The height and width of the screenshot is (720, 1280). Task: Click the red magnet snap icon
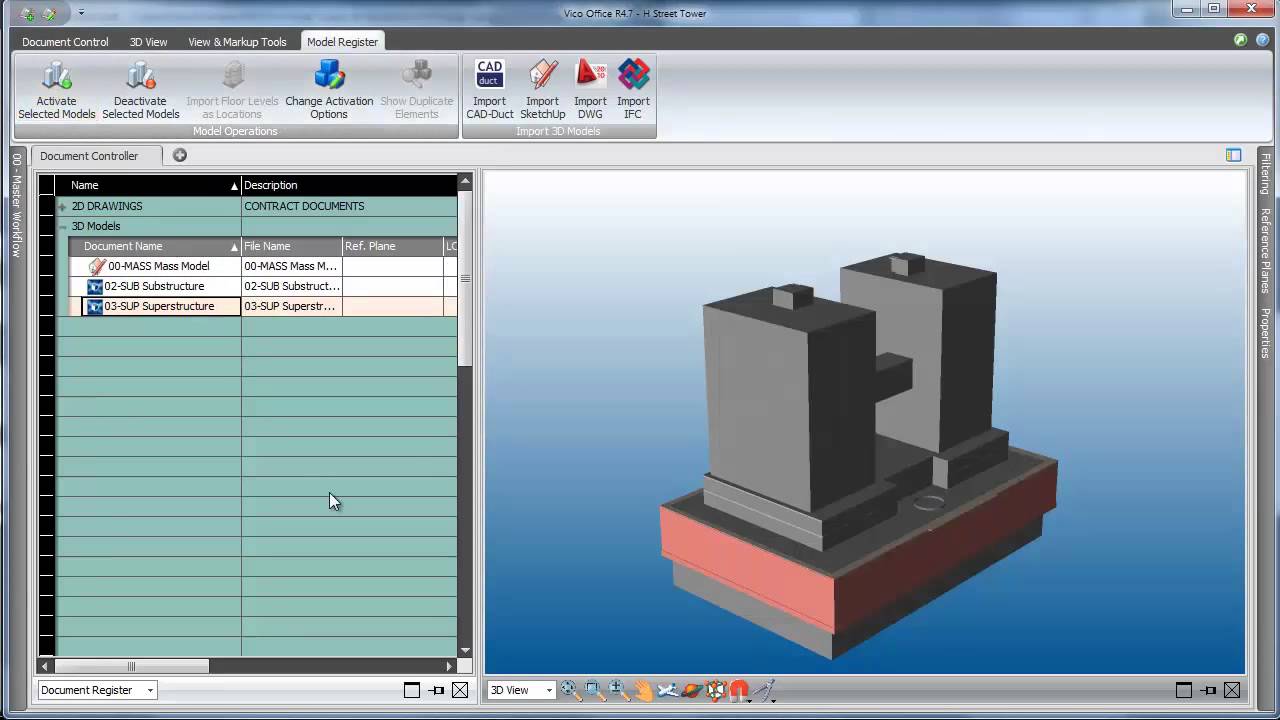tap(739, 690)
